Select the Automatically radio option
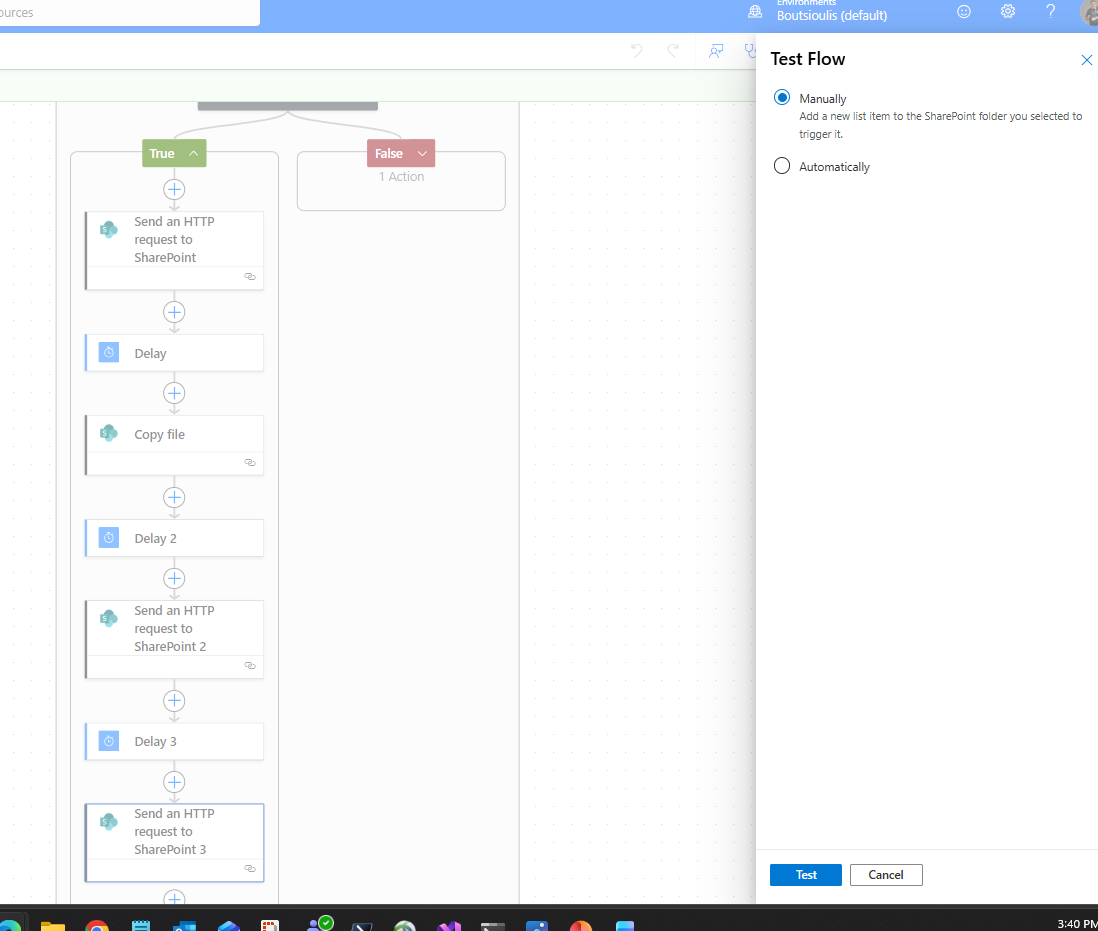The image size is (1098, 931). click(782, 166)
